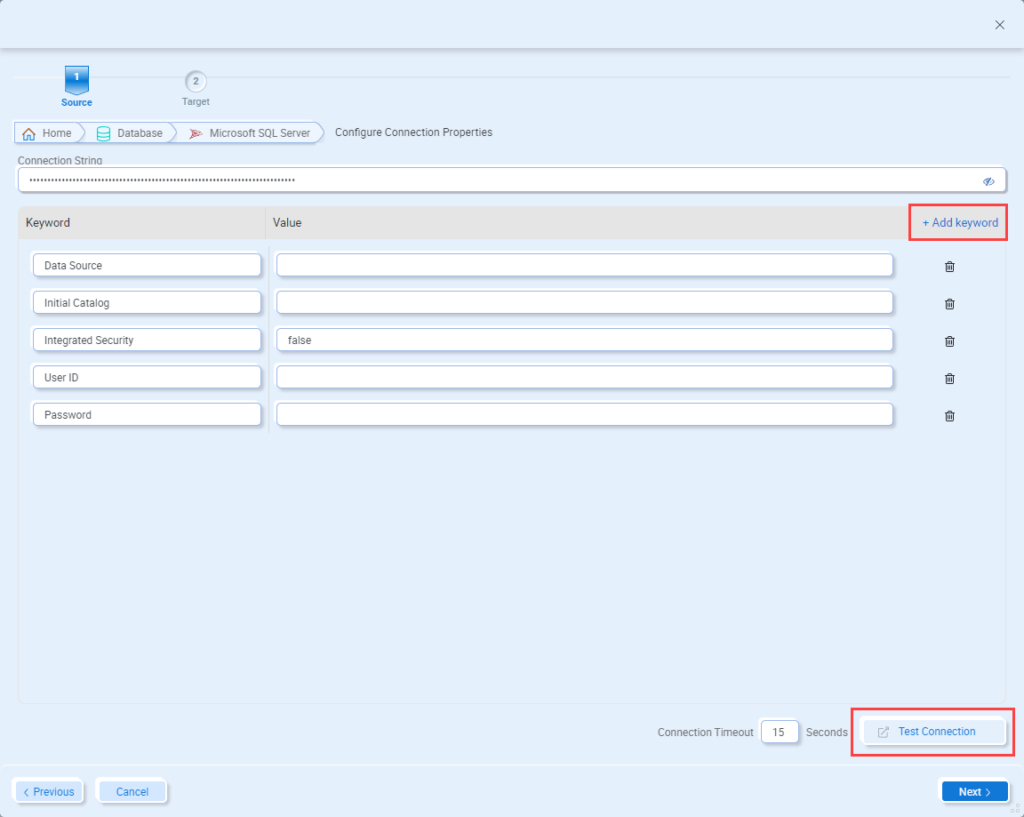Click the Test Connection link icon

[882, 731]
